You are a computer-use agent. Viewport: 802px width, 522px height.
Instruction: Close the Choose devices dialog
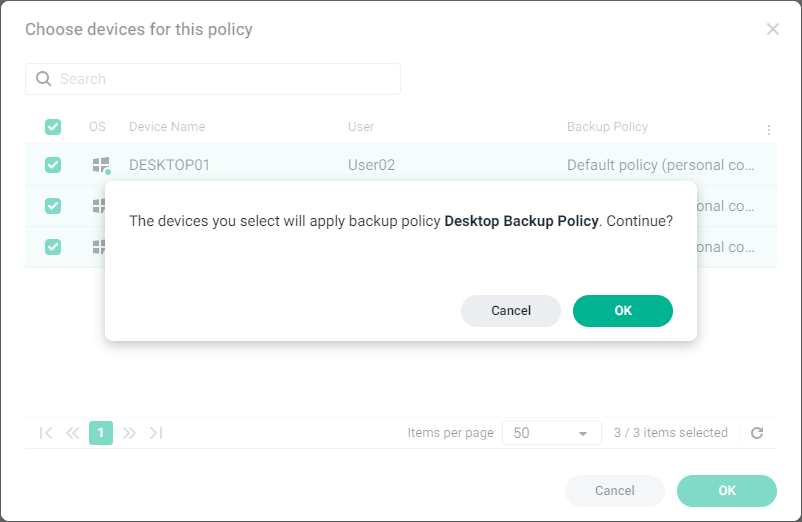coord(772,29)
